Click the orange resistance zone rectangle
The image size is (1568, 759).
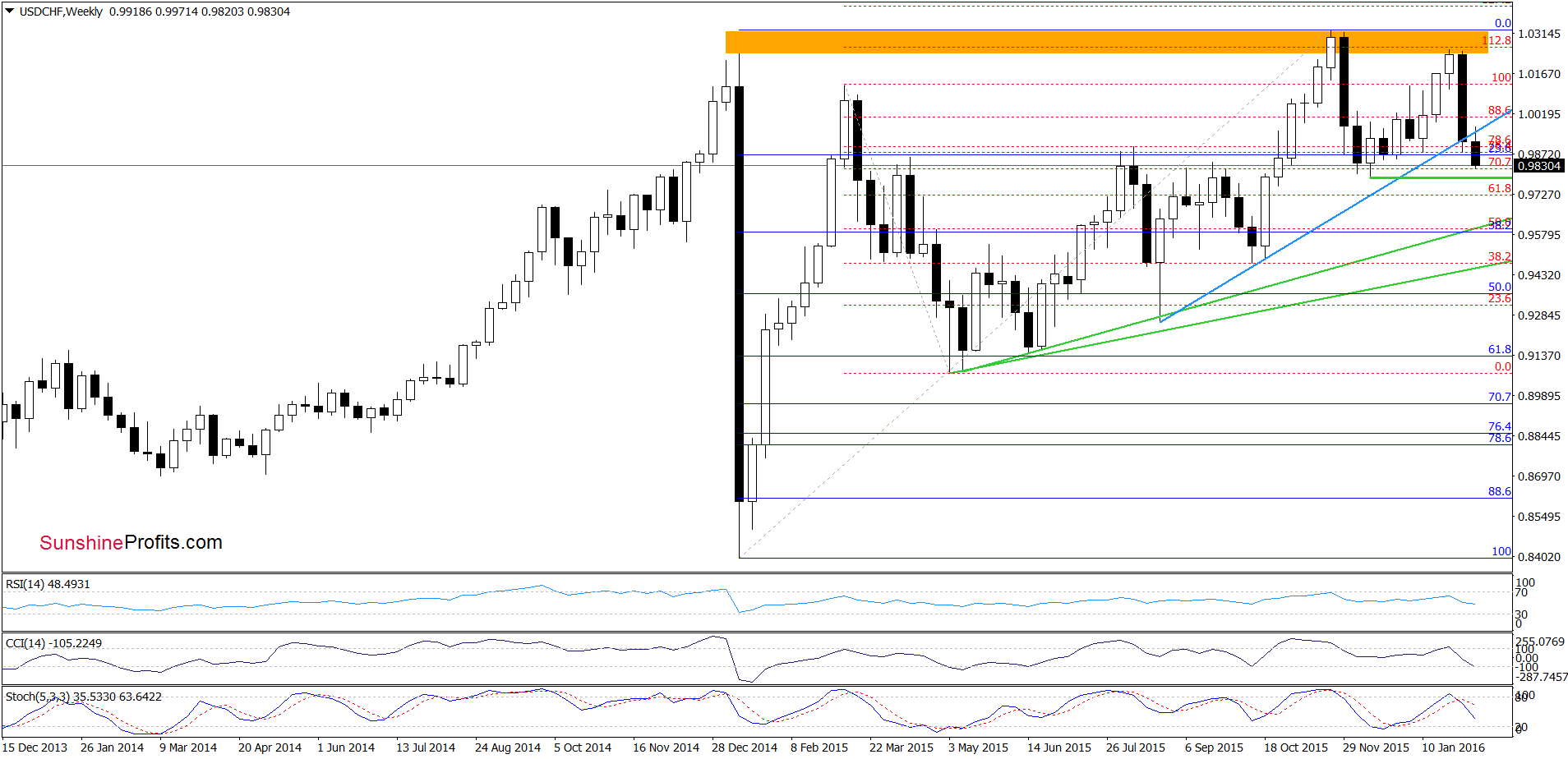(1106, 42)
